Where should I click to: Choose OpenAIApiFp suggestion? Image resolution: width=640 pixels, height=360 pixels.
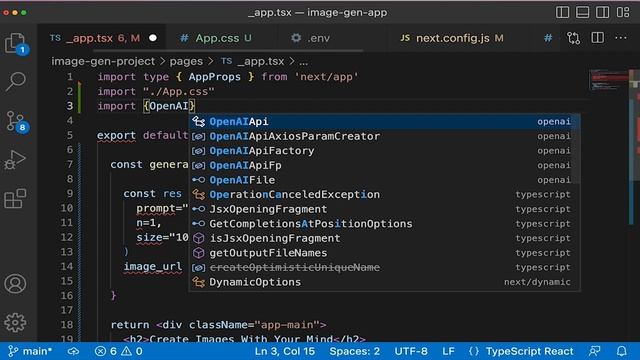click(384, 165)
